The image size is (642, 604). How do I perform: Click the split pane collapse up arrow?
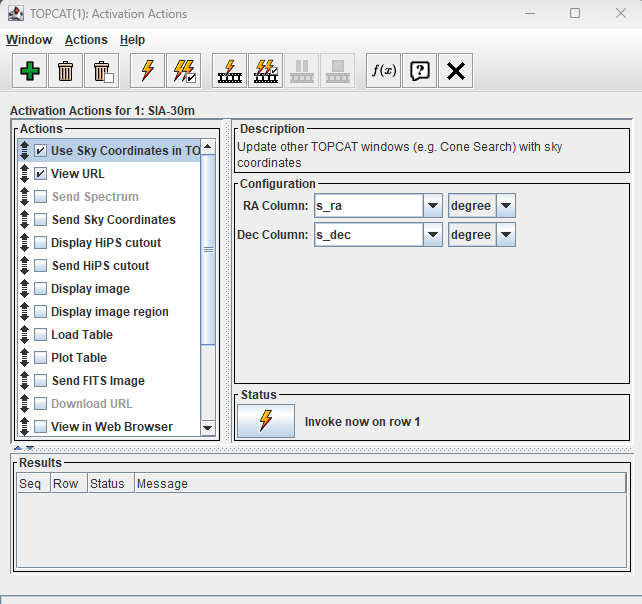[18, 448]
